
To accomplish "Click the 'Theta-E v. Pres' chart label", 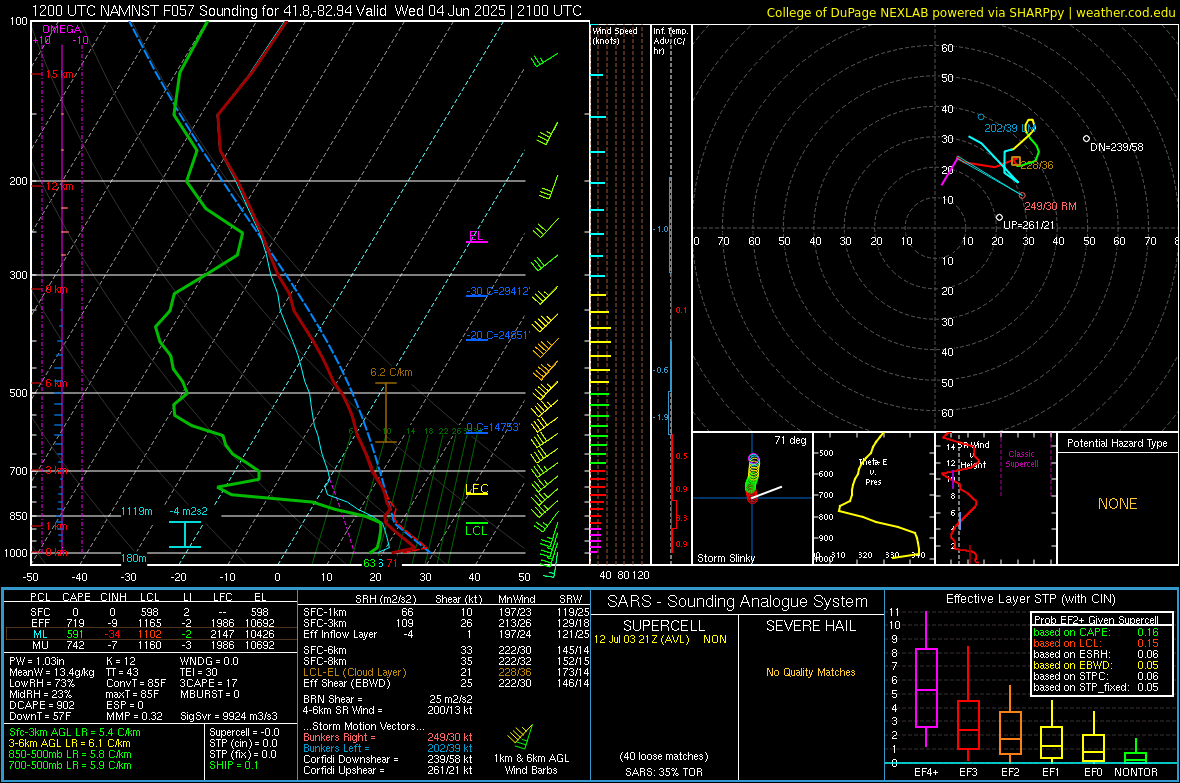I will point(873,471).
